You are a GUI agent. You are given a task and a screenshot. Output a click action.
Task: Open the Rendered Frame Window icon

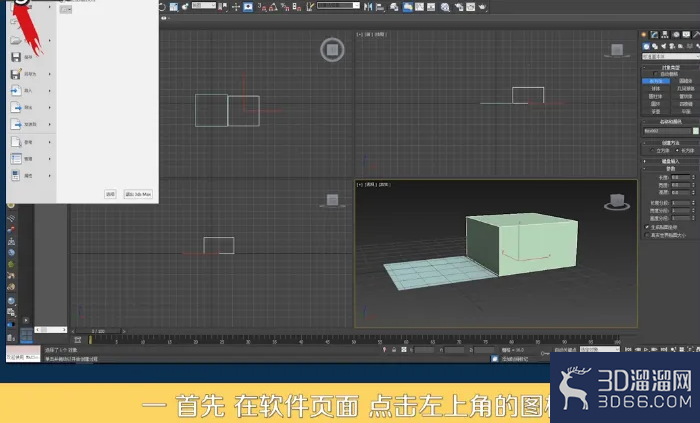point(471,7)
